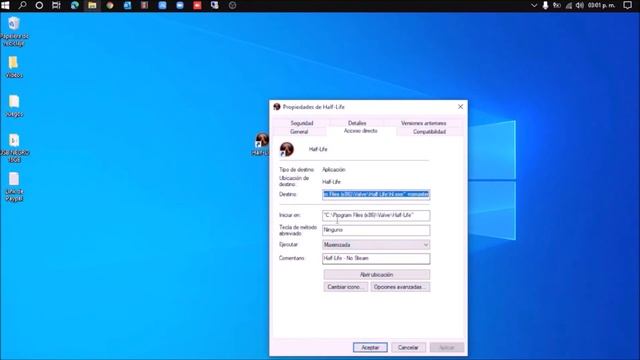Launch Microsoft Edge from taskbar
Screen dimensions: 640x360
click(x=75, y=5)
